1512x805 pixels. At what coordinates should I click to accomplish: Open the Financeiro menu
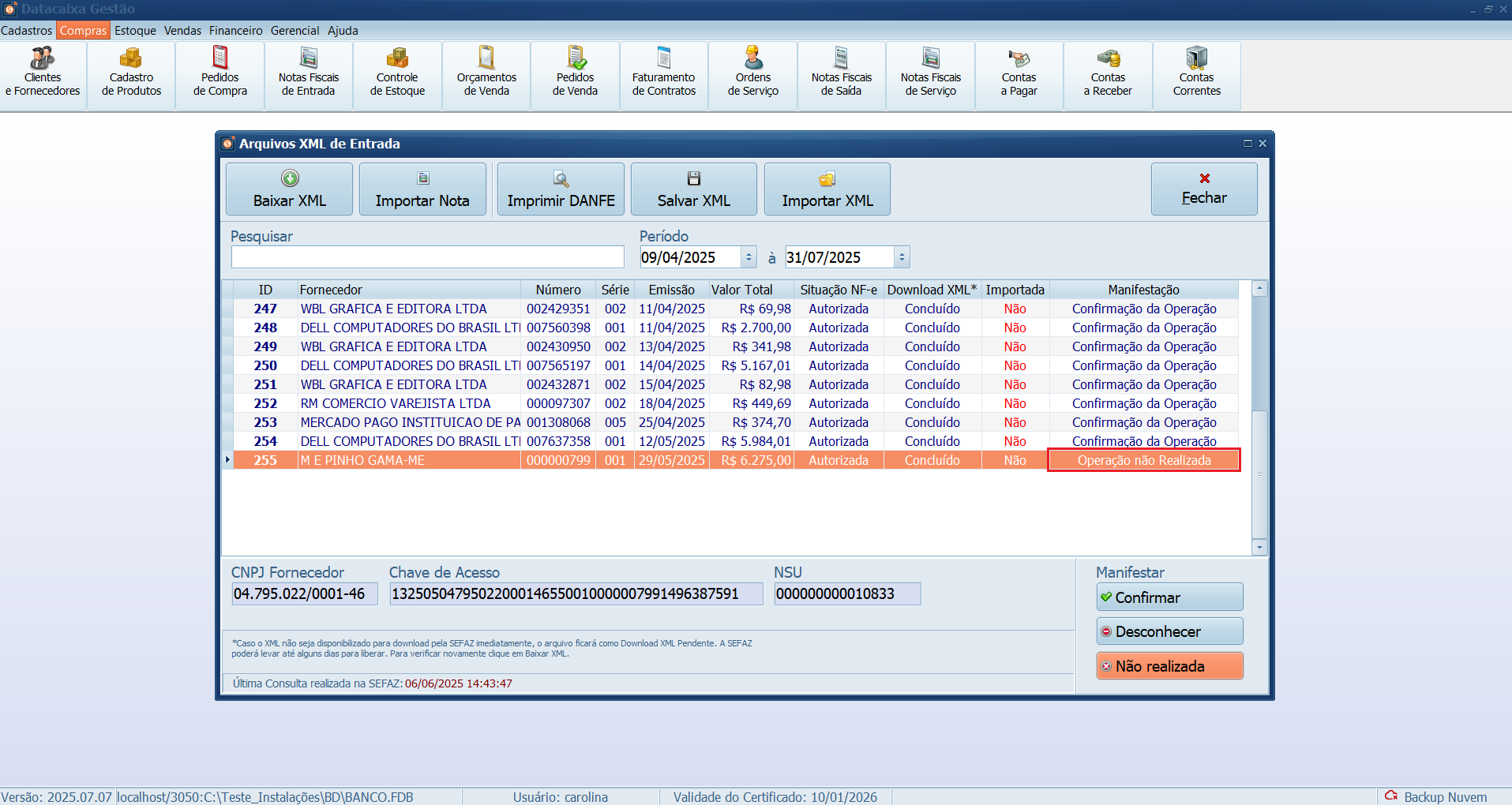[x=235, y=31]
